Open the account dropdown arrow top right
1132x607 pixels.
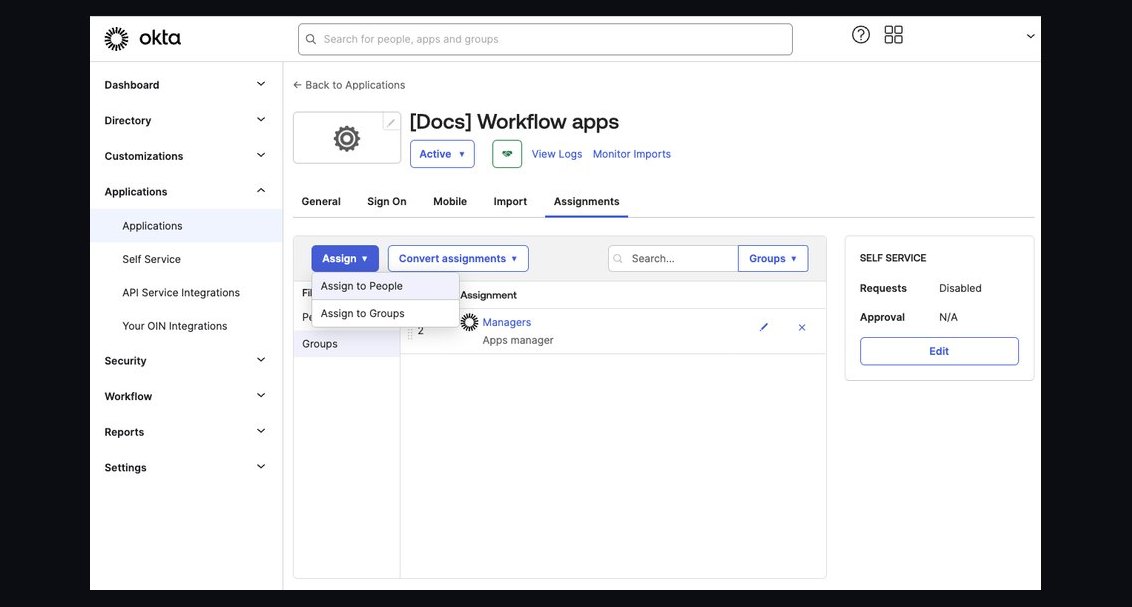click(1030, 36)
